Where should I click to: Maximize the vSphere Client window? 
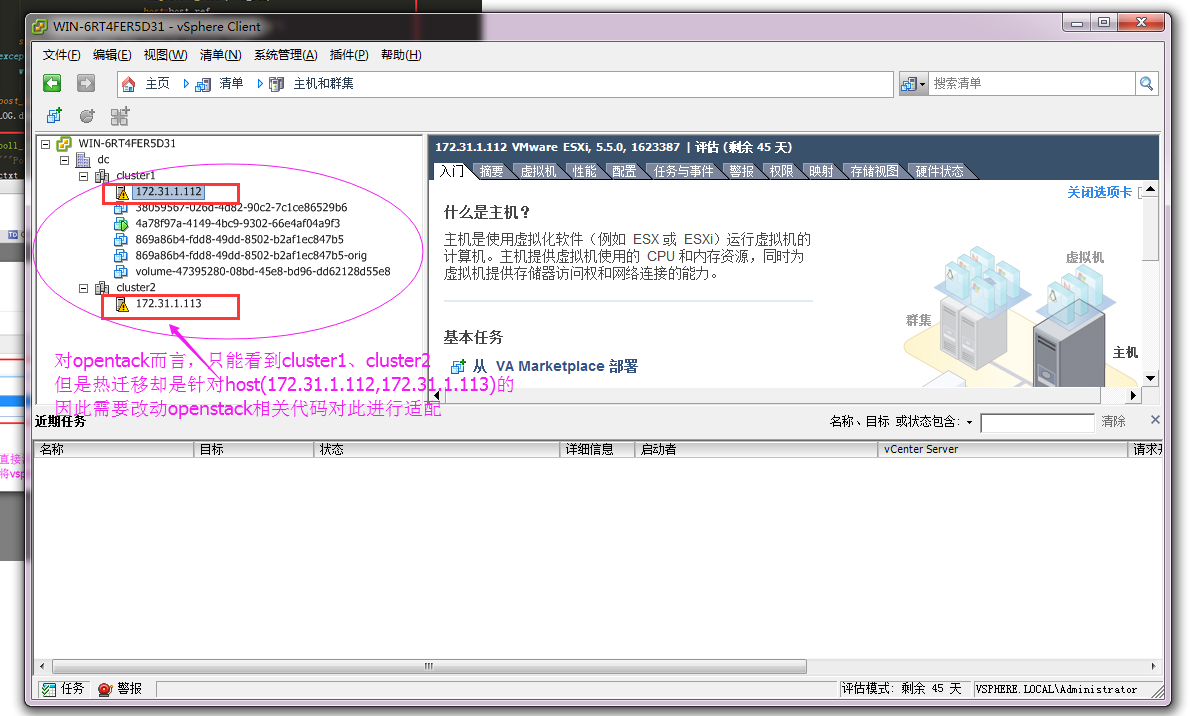click(1104, 22)
